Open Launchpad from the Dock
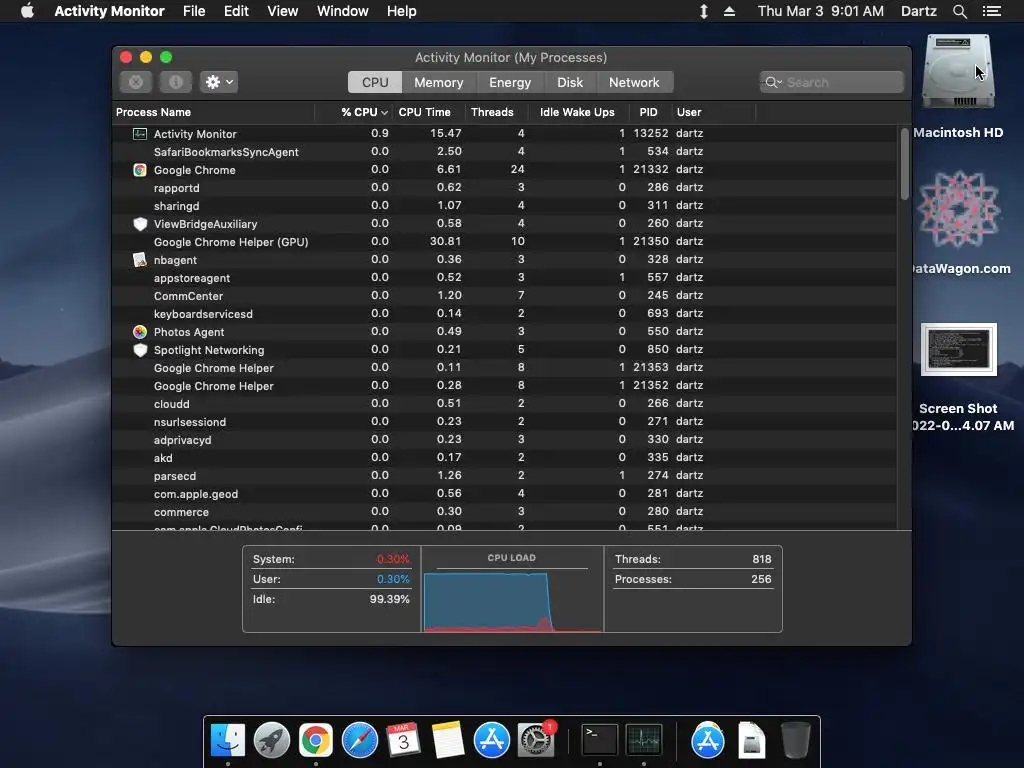 coord(272,740)
